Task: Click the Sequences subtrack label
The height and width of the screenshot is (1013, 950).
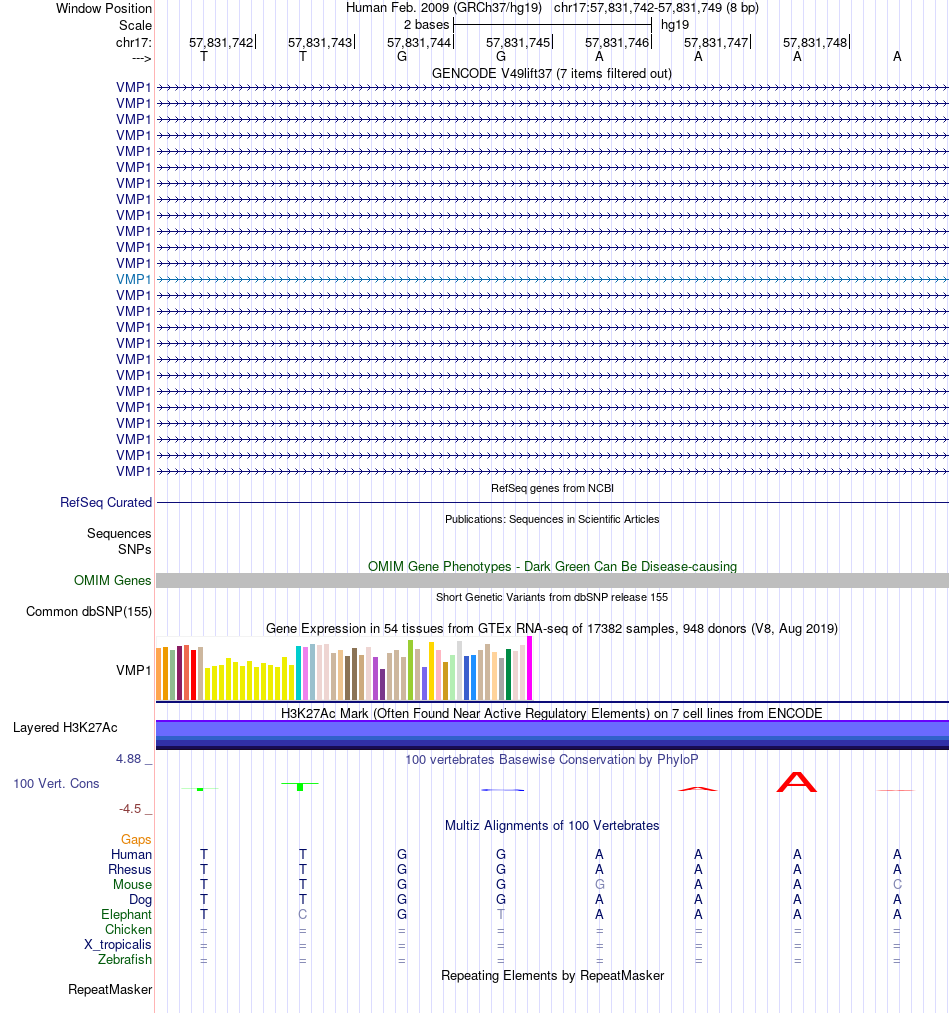Action: [x=119, y=533]
